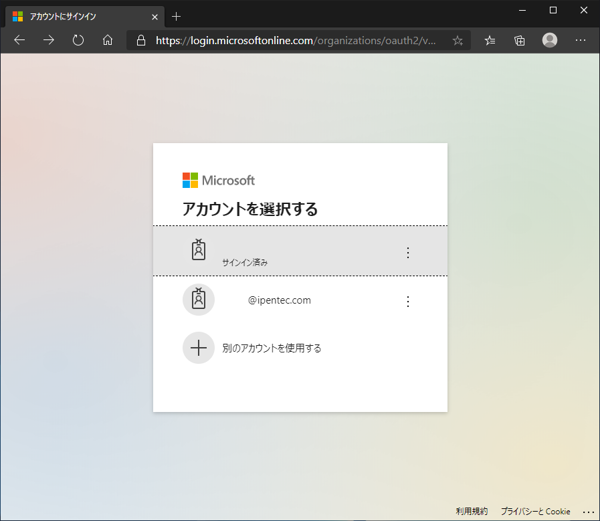Screen dimensions: 600x521
Task: Open the Edge settings and more menu
Action: (x=580, y=40)
